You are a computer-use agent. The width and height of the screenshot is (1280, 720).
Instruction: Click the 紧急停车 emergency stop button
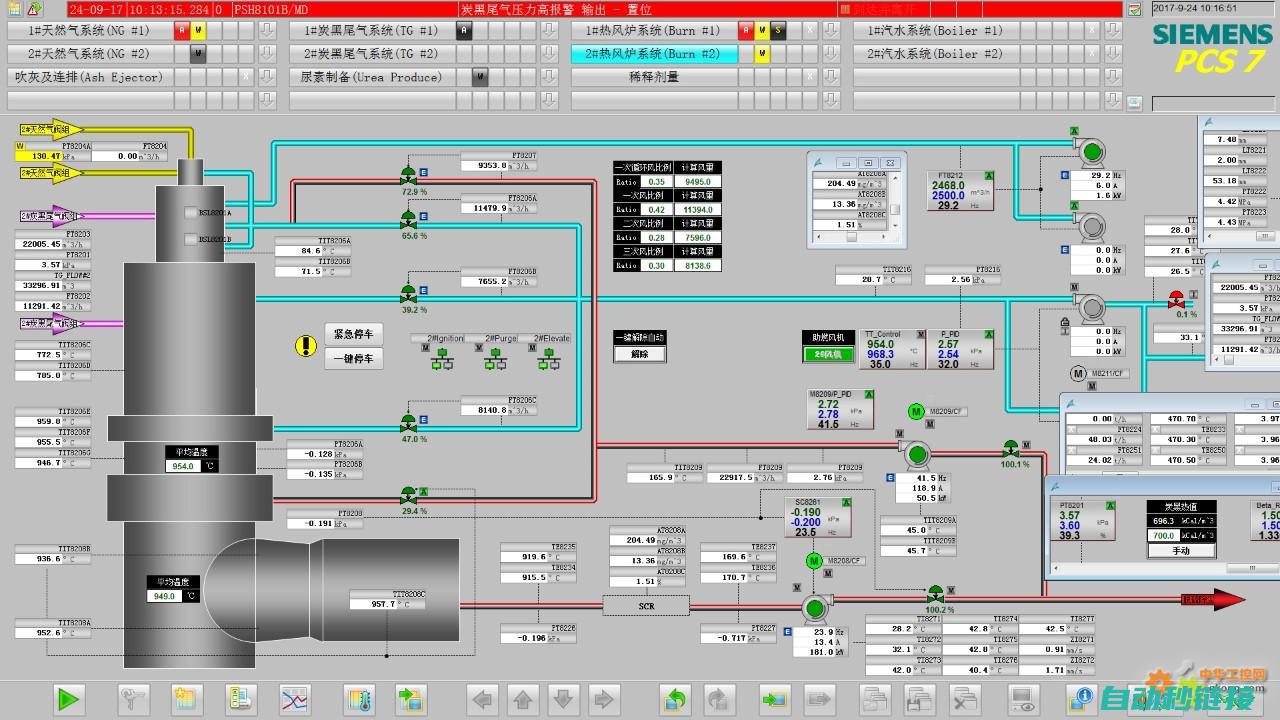353,334
